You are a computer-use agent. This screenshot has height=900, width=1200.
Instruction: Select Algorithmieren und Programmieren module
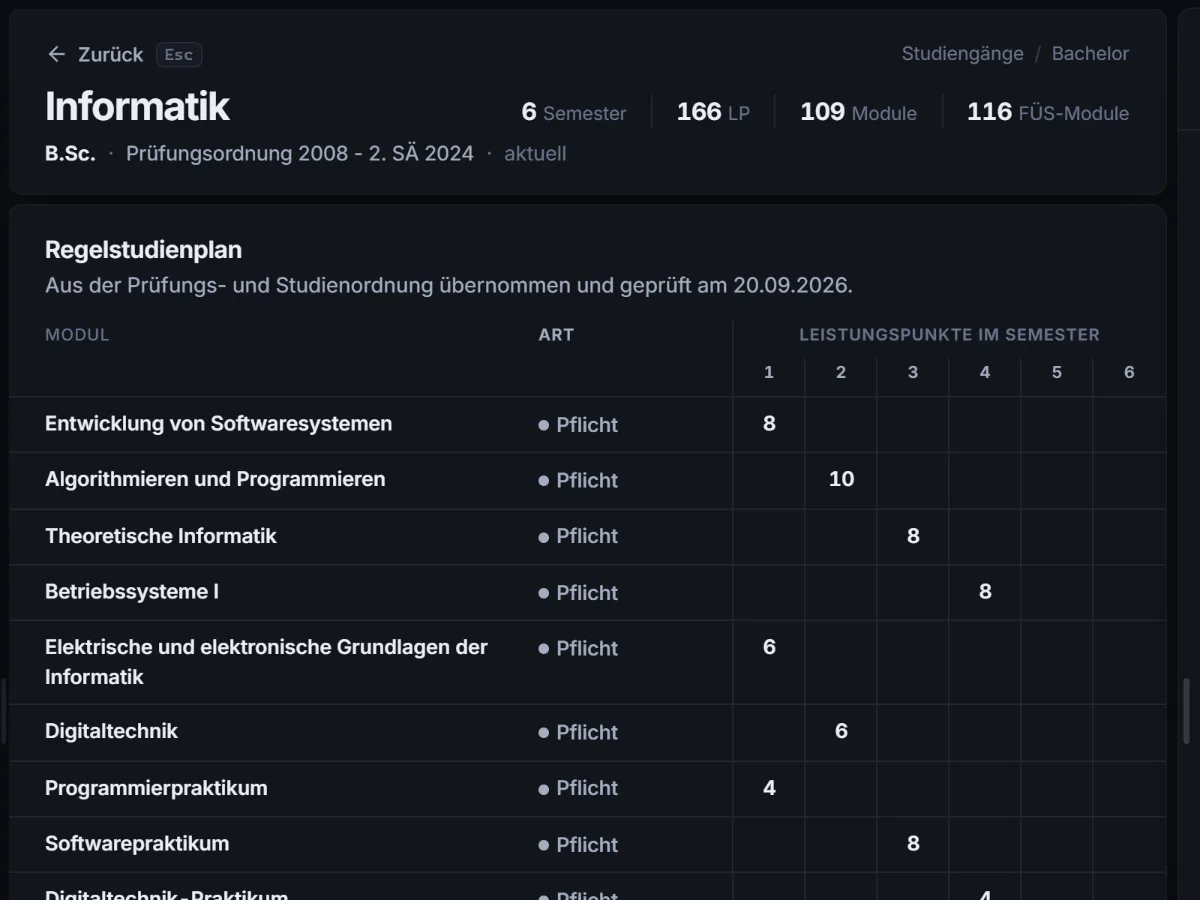pos(215,480)
